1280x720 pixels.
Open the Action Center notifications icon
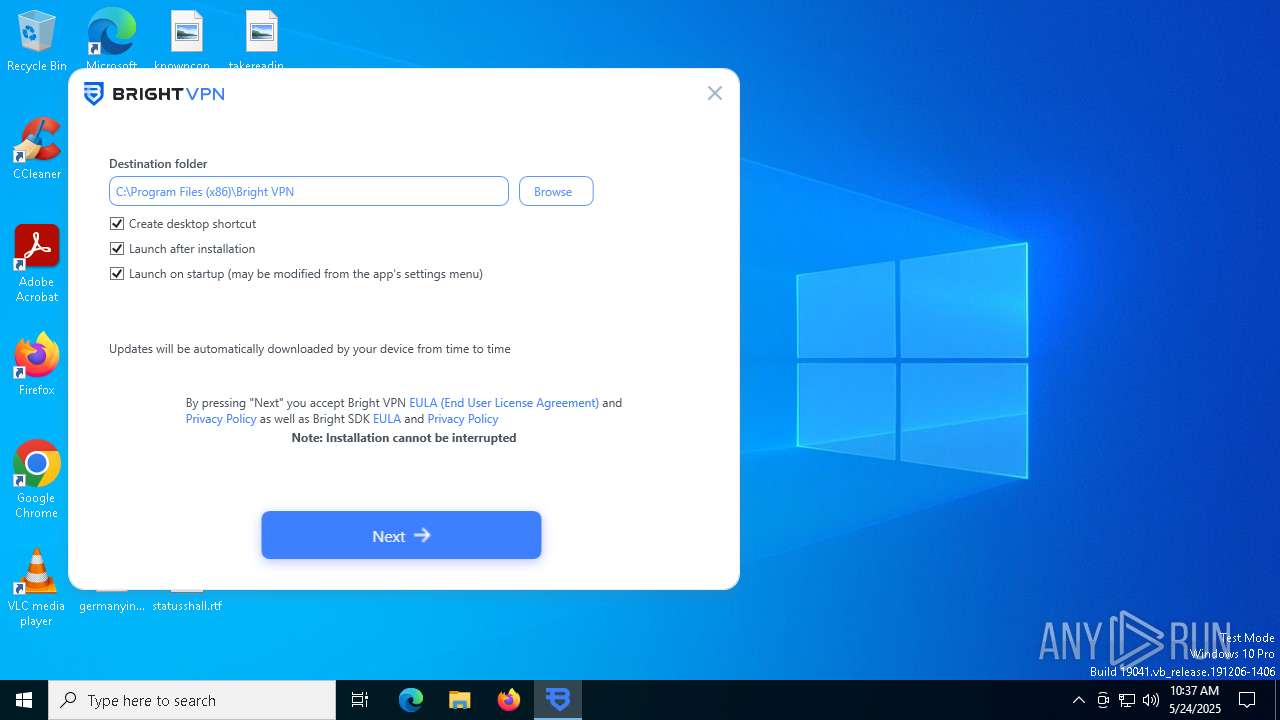pos(1247,700)
